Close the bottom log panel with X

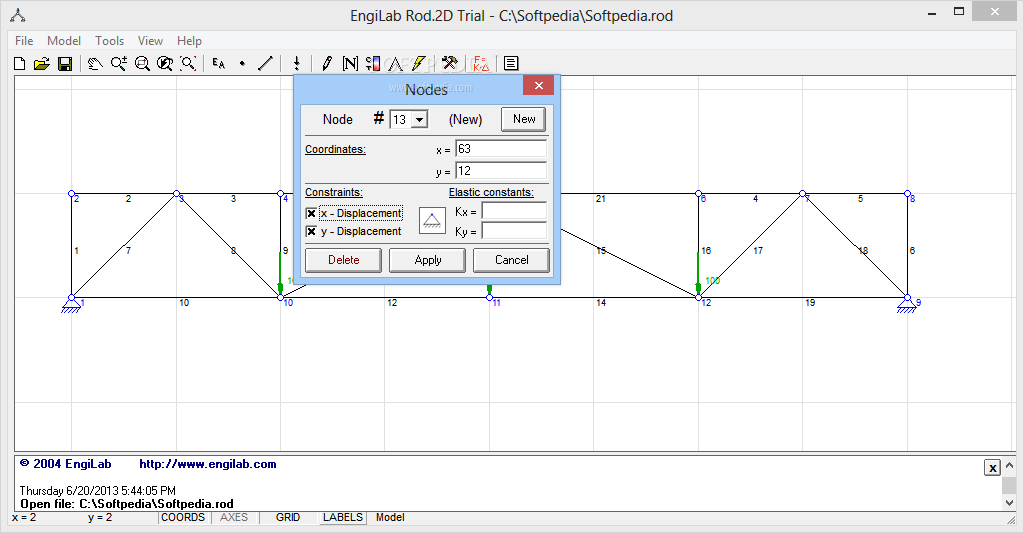[x=992, y=467]
